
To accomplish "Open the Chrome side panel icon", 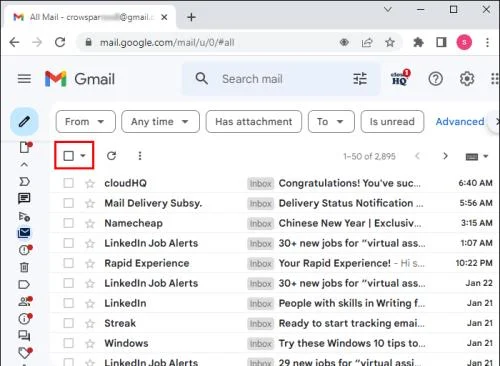I will click(441, 42).
